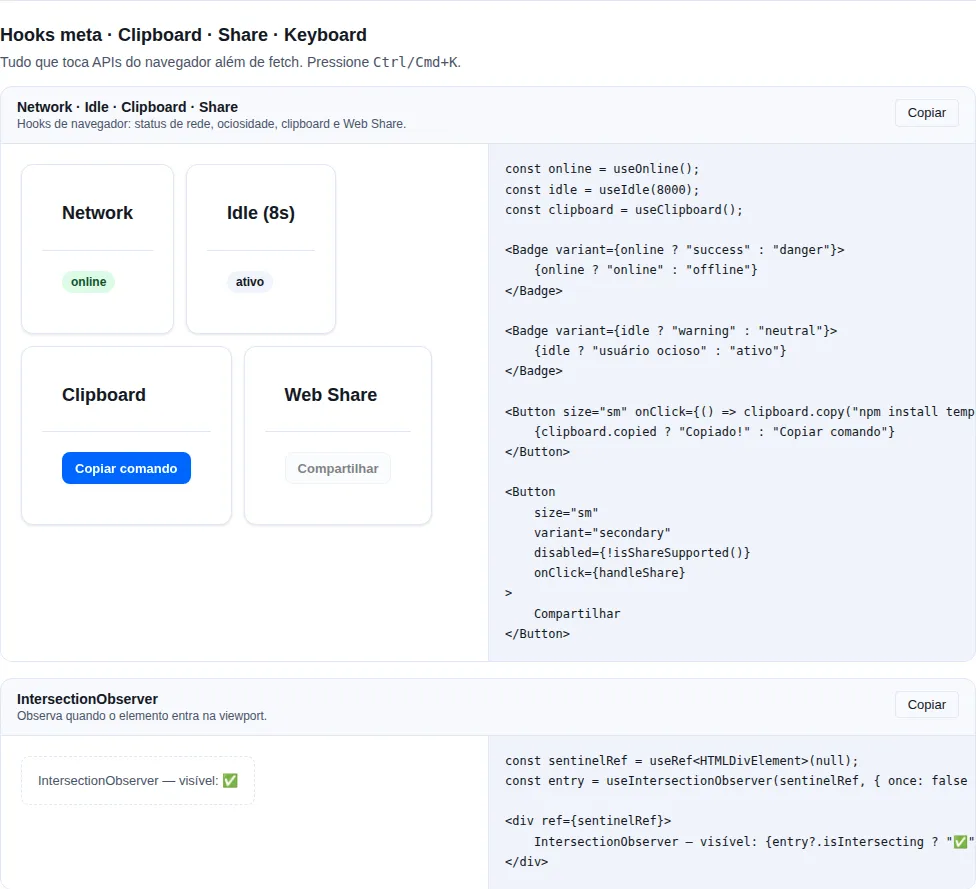This screenshot has height=889, width=976.
Task: Click the code line const idle = useIdle(8000);
Action: (x=602, y=189)
